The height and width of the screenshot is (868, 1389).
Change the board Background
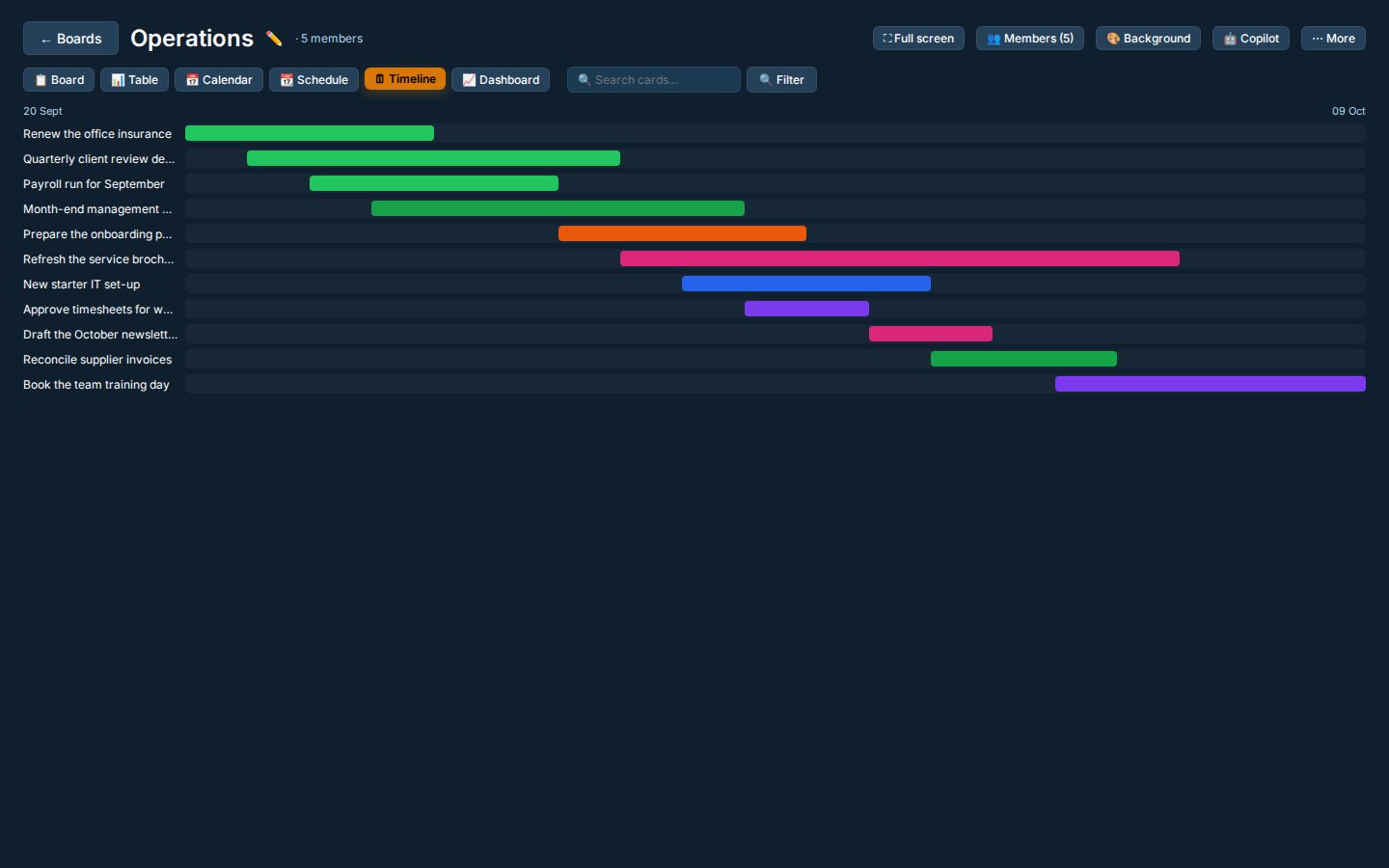pos(1148,39)
